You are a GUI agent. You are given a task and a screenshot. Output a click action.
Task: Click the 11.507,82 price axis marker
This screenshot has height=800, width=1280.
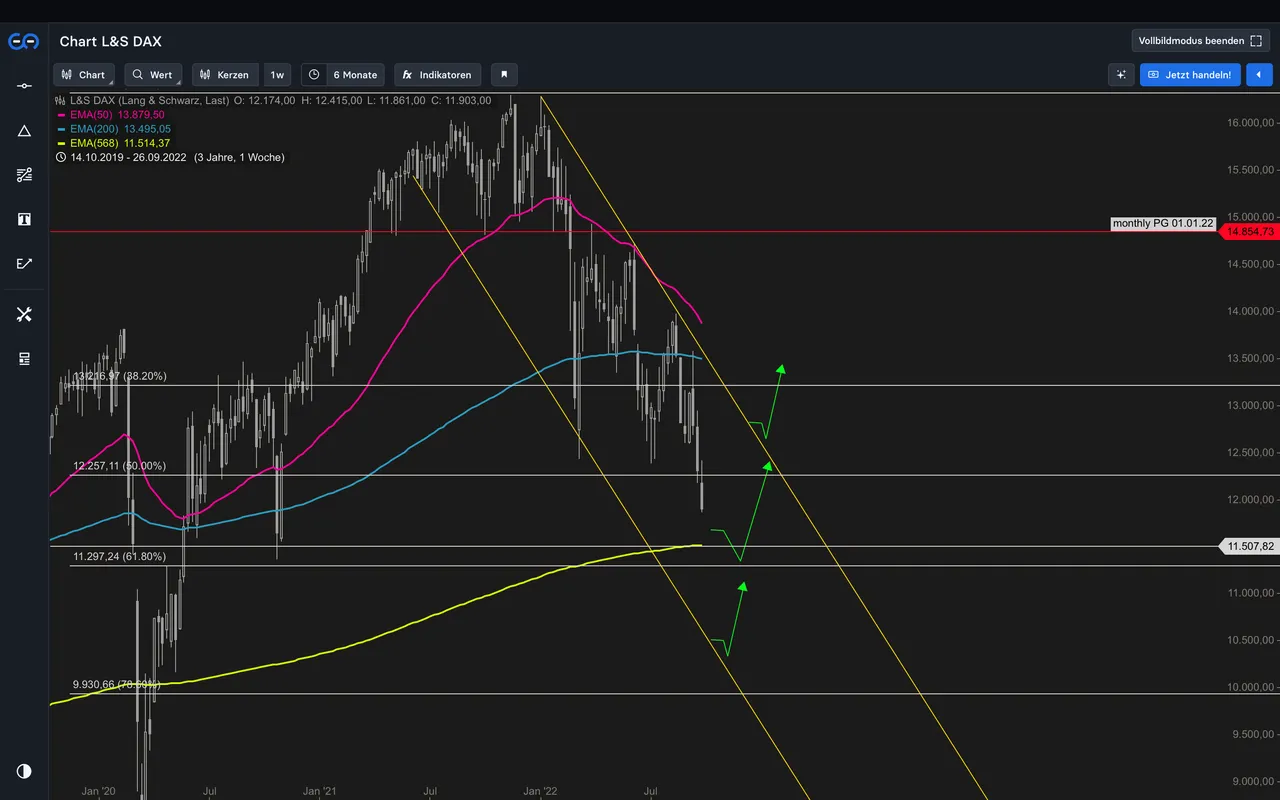[1249, 546]
